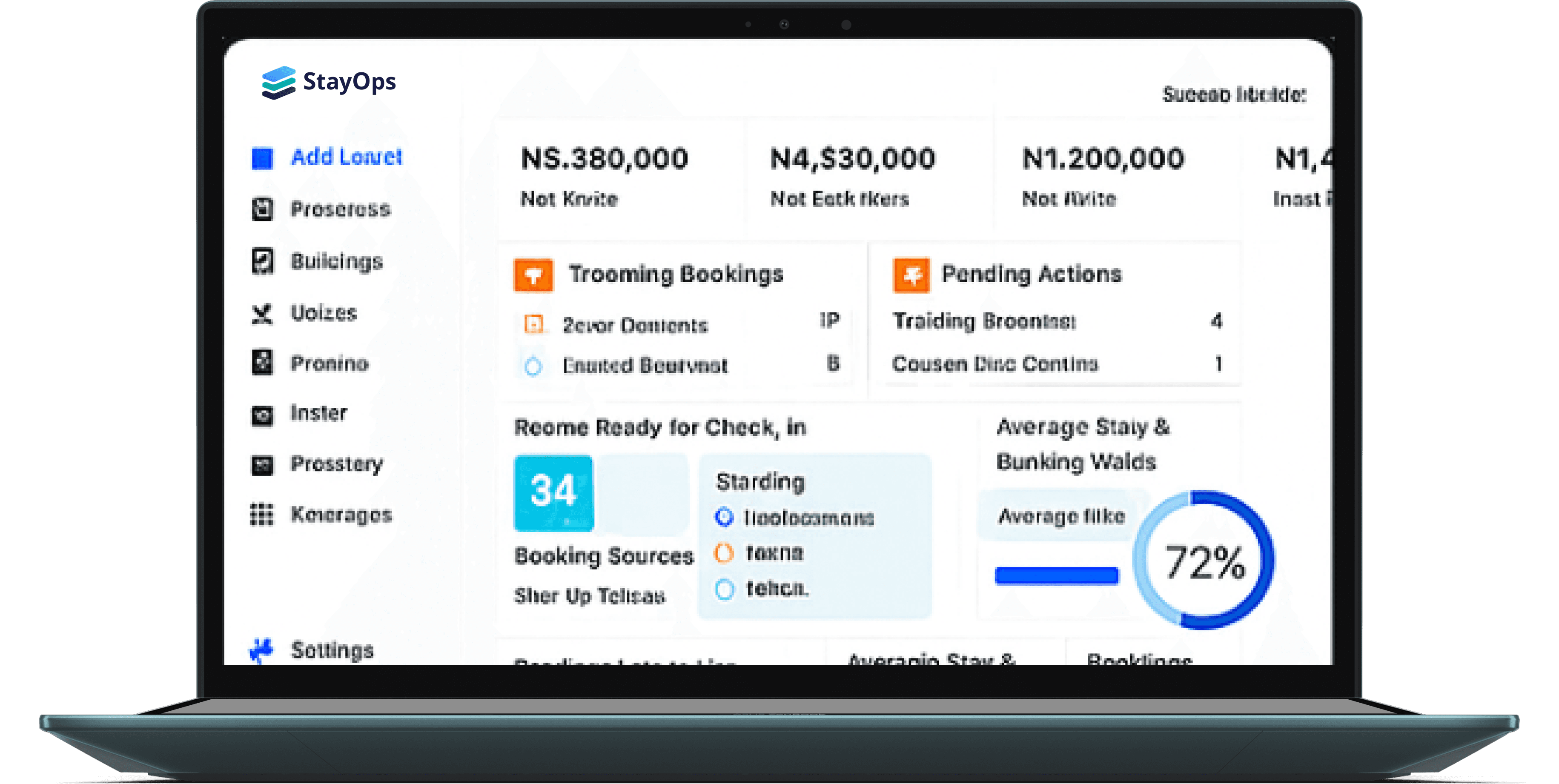
Task: Click the Pronino sidebar icon
Action: coord(263,363)
